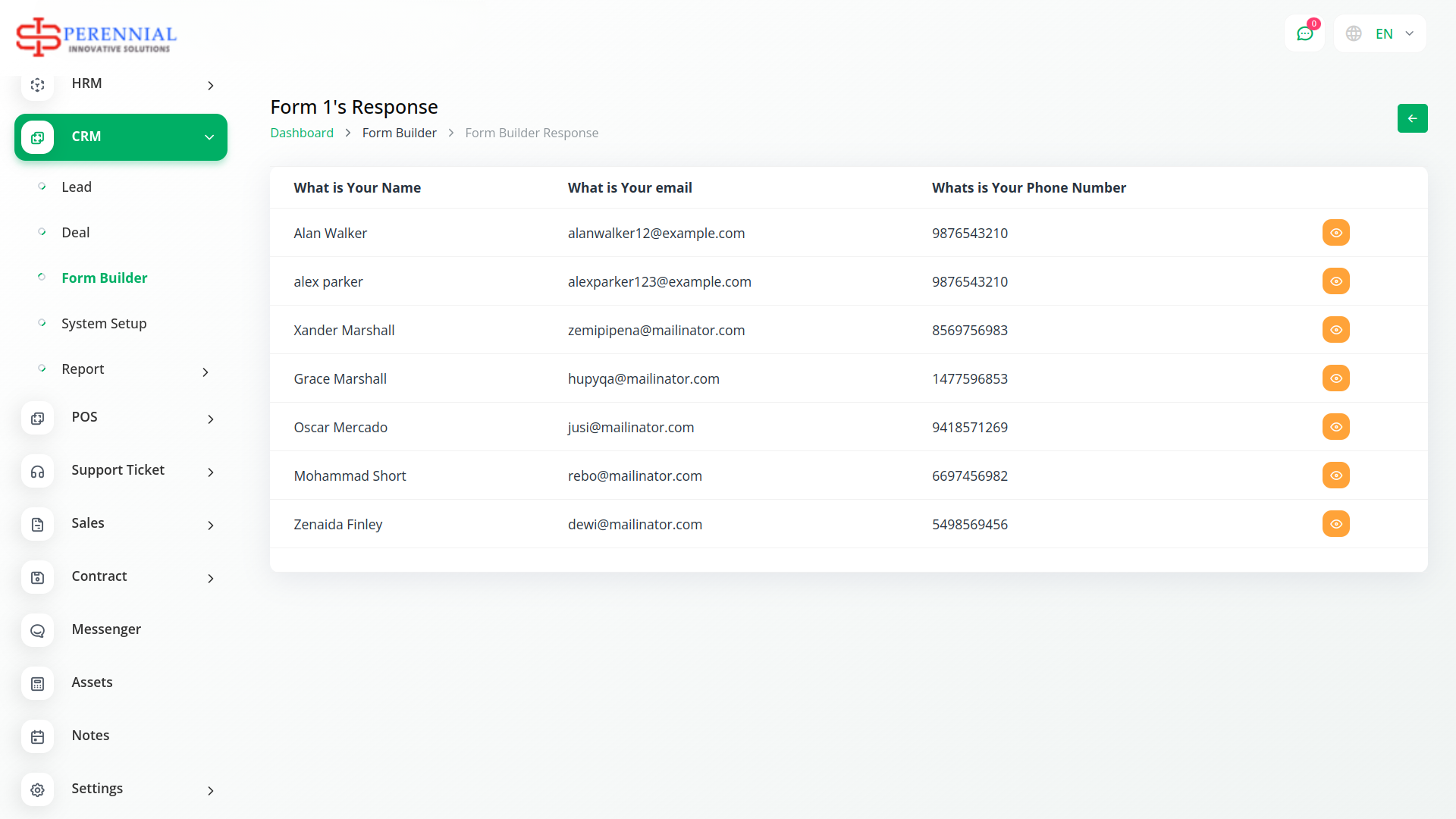The image size is (1456, 819).
Task: Click Form Builder breadcrumb link
Action: click(x=399, y=133)
